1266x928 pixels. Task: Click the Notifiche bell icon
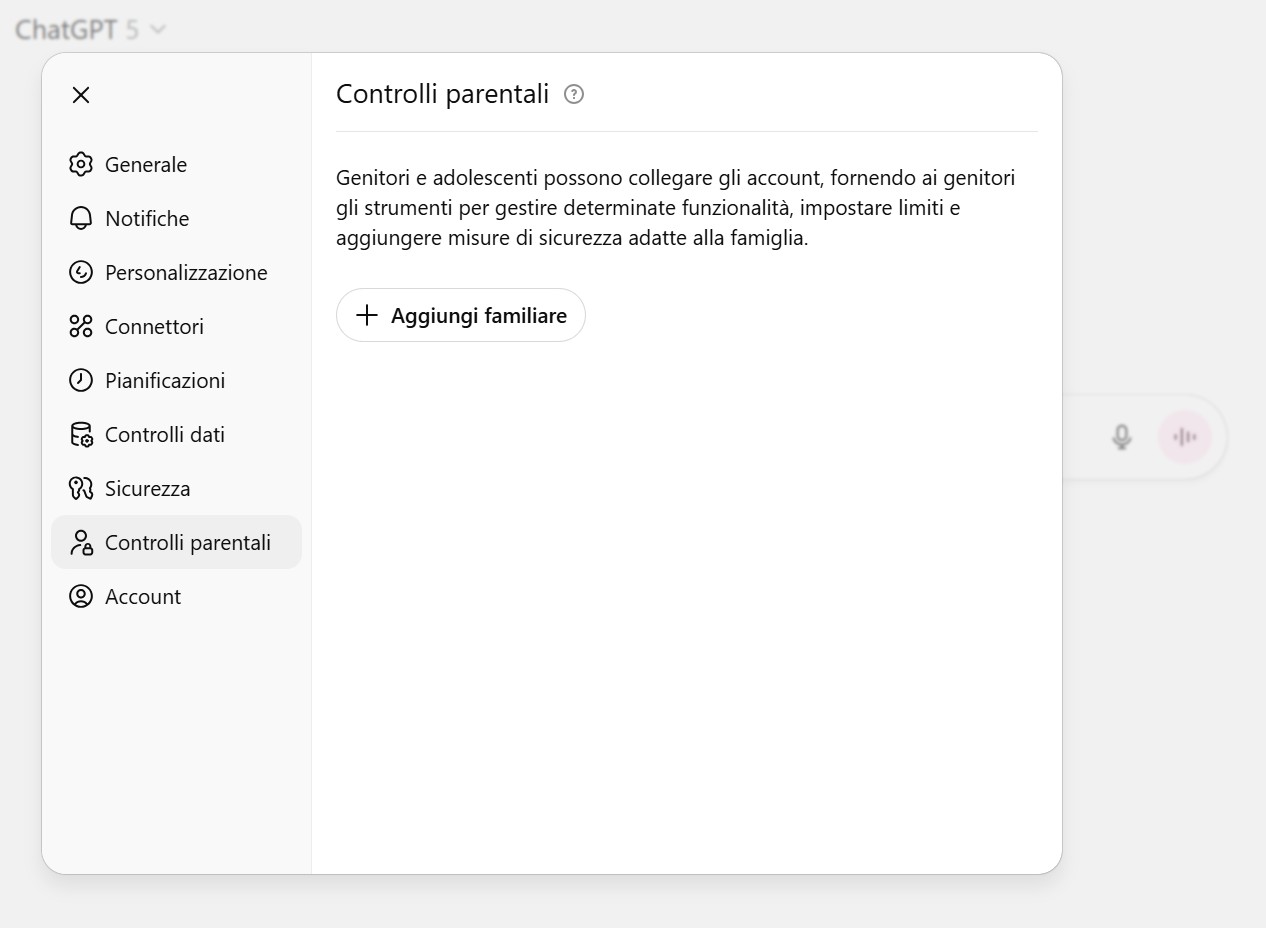(x=81, y=218)
